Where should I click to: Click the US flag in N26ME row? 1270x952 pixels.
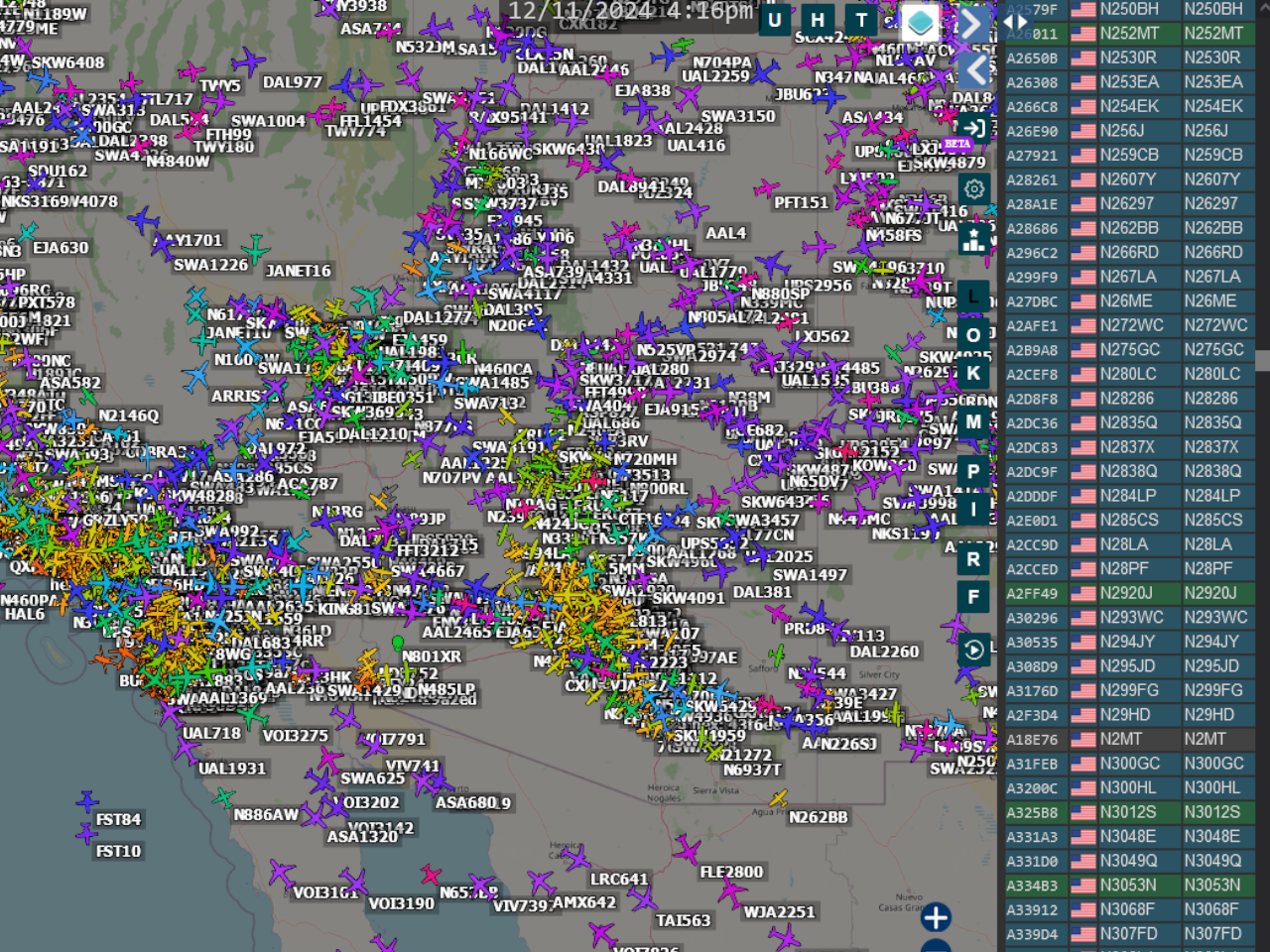[1083, 301]
